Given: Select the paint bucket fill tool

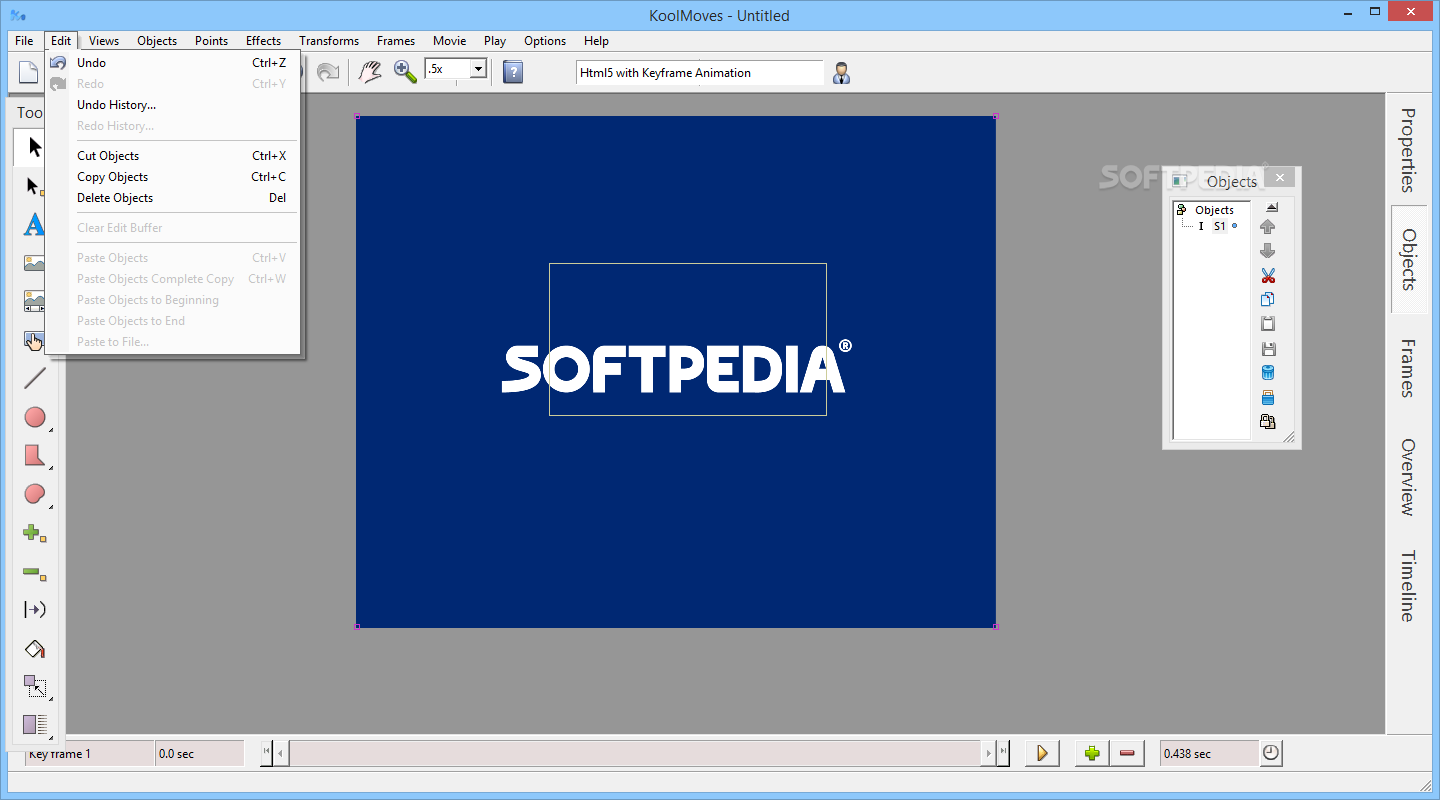Looking at the screenshot, I should point(35,649).
